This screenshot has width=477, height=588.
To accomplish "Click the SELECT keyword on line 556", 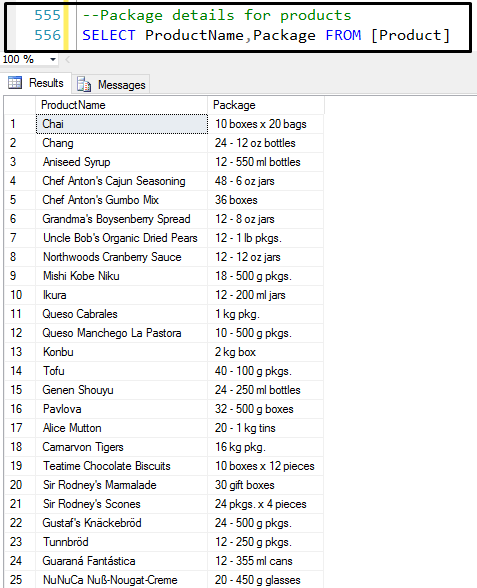I will coord(109,35).
